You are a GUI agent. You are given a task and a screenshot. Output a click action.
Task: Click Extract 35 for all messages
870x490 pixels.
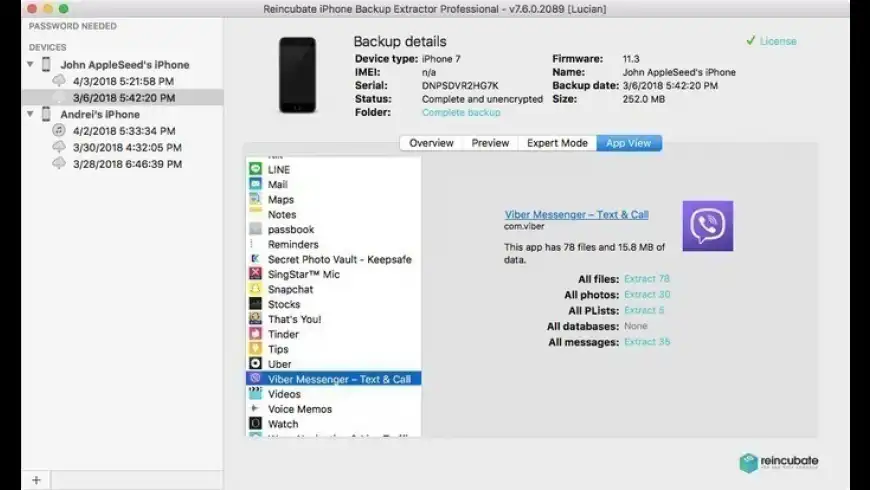pyautogui.click(x=647, y=342)
